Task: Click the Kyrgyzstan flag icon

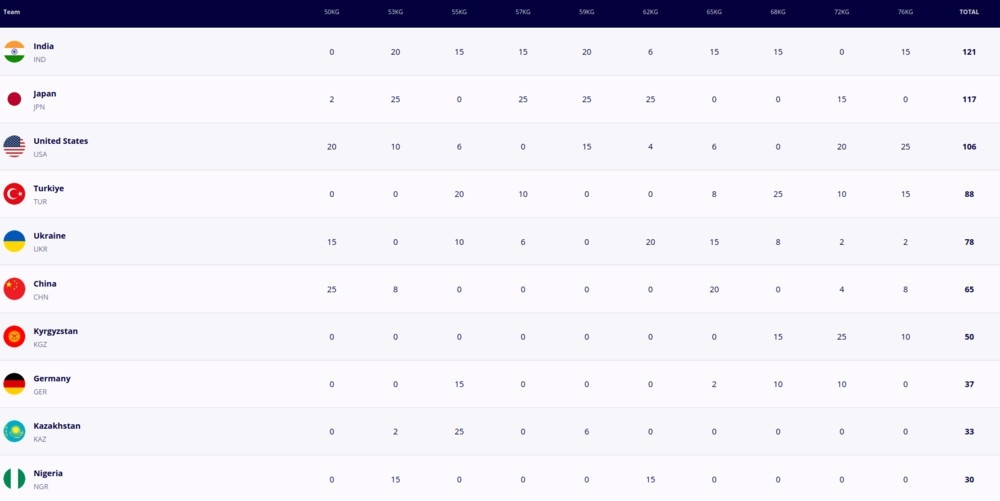Action: (14, 336)
